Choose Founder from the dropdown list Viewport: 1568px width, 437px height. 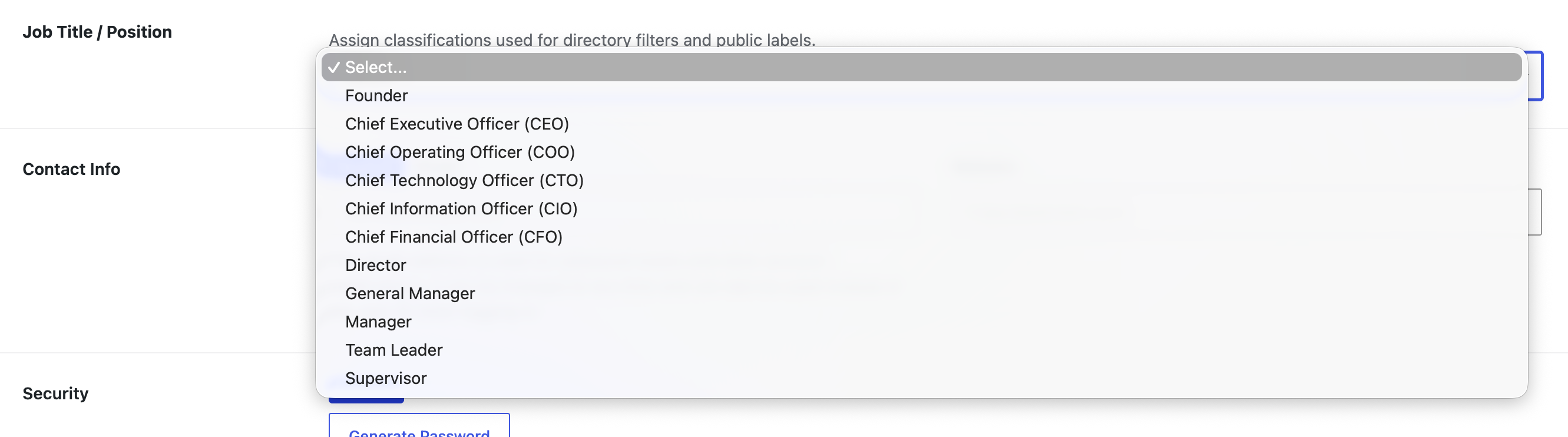(921, 95)
